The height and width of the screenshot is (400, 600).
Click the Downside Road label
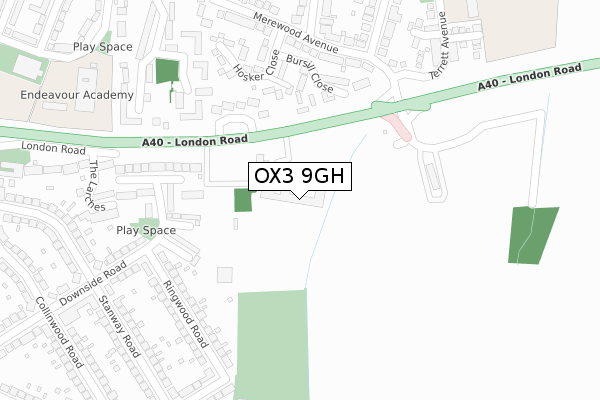coord(93,283)
